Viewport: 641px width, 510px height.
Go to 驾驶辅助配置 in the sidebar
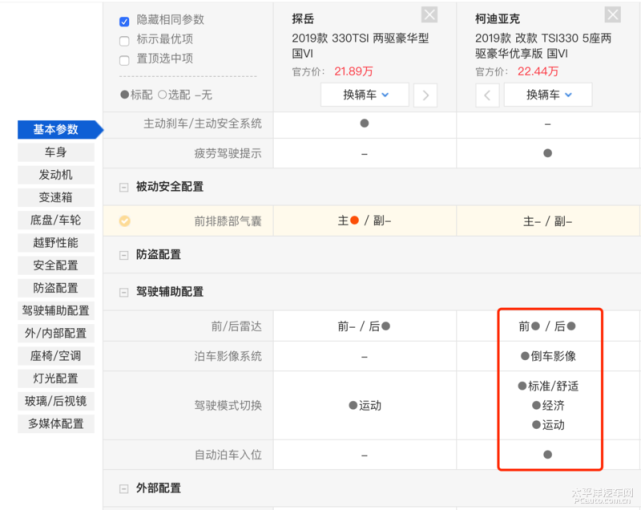coord(56,311)
